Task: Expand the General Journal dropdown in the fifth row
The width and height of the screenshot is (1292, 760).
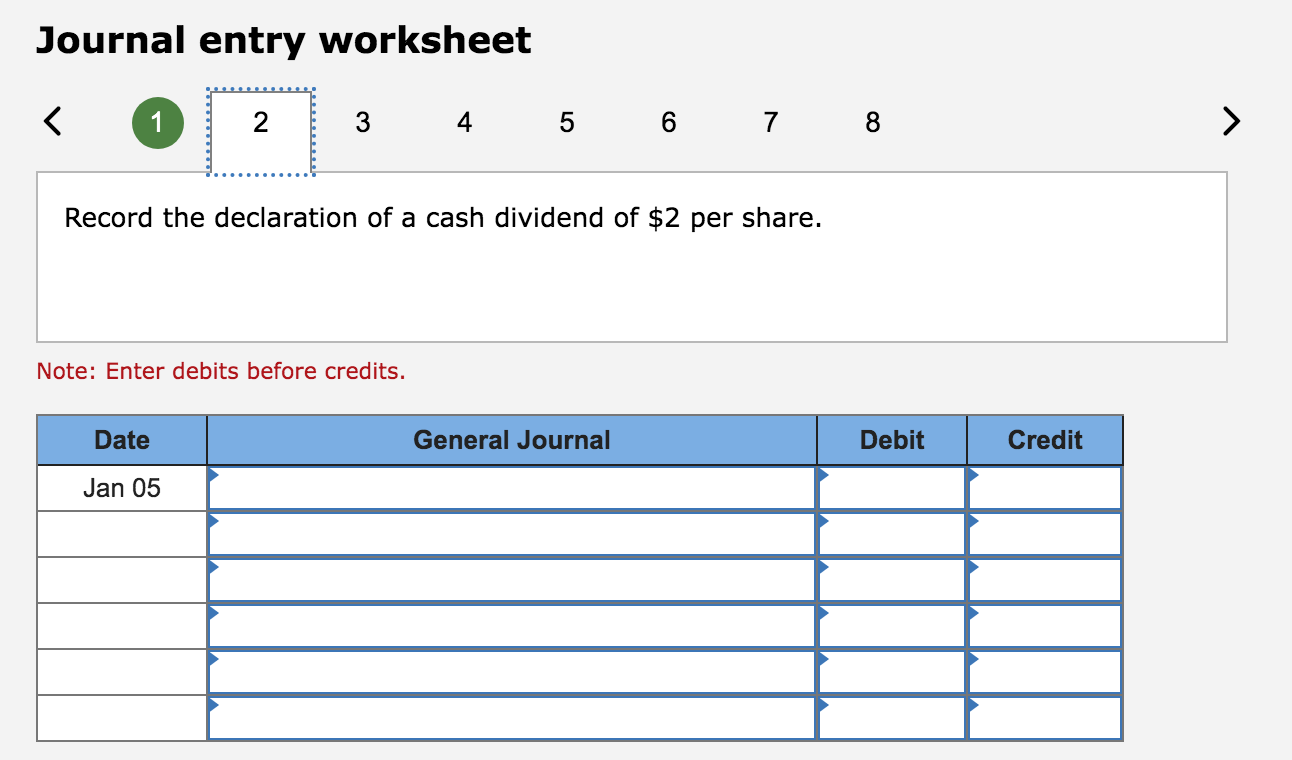Action: 512,672
